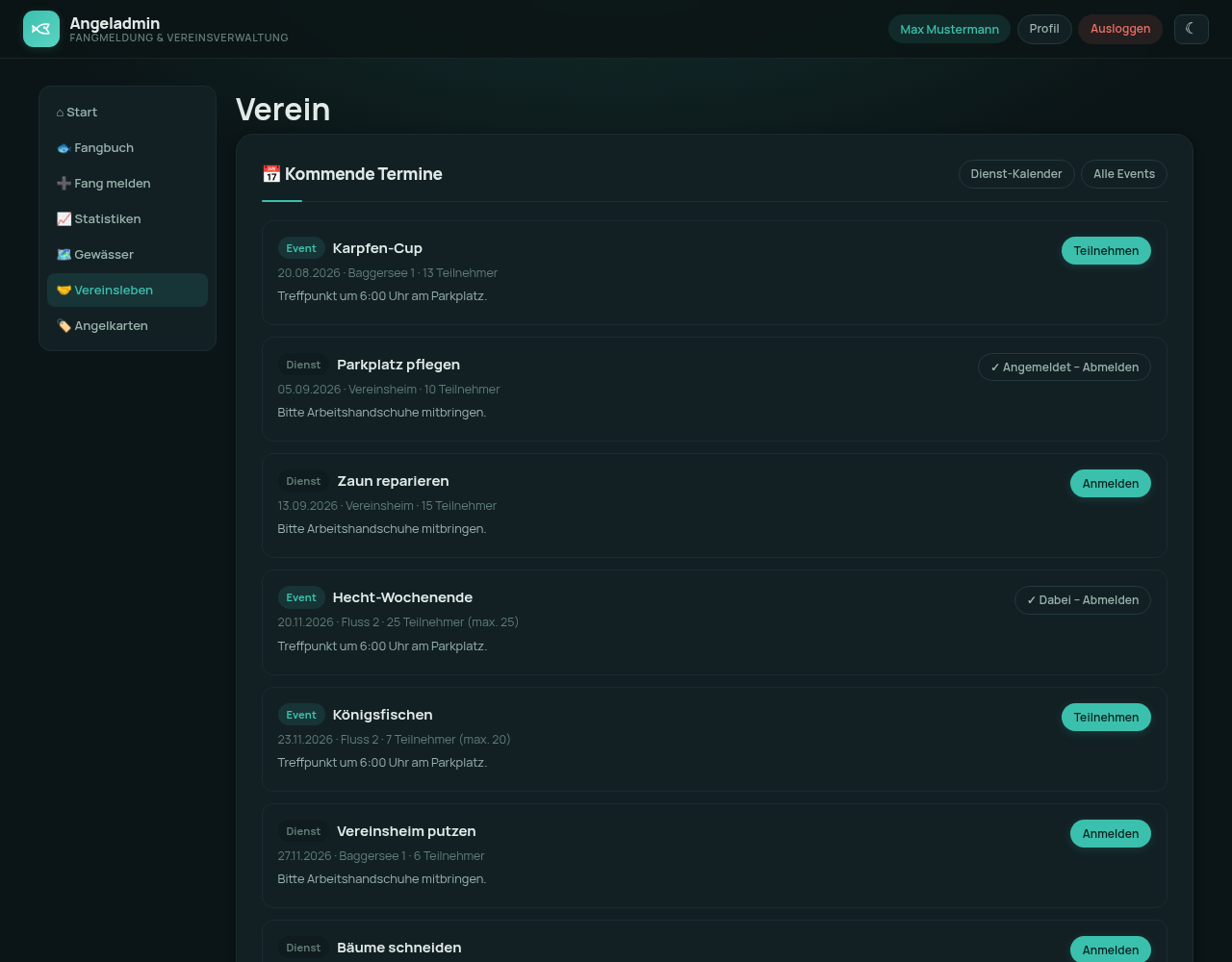This screenshot has width=1232, height=962.
Task: Click '05.09.2026 · Vereinsheim · 10 Teilnehmer'
Action: 389,390
